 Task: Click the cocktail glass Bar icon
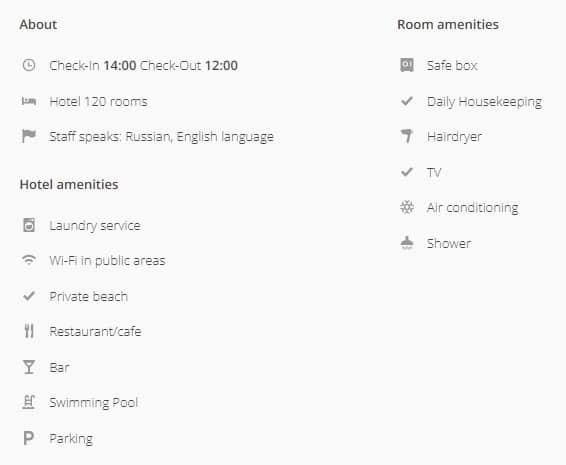29,367
